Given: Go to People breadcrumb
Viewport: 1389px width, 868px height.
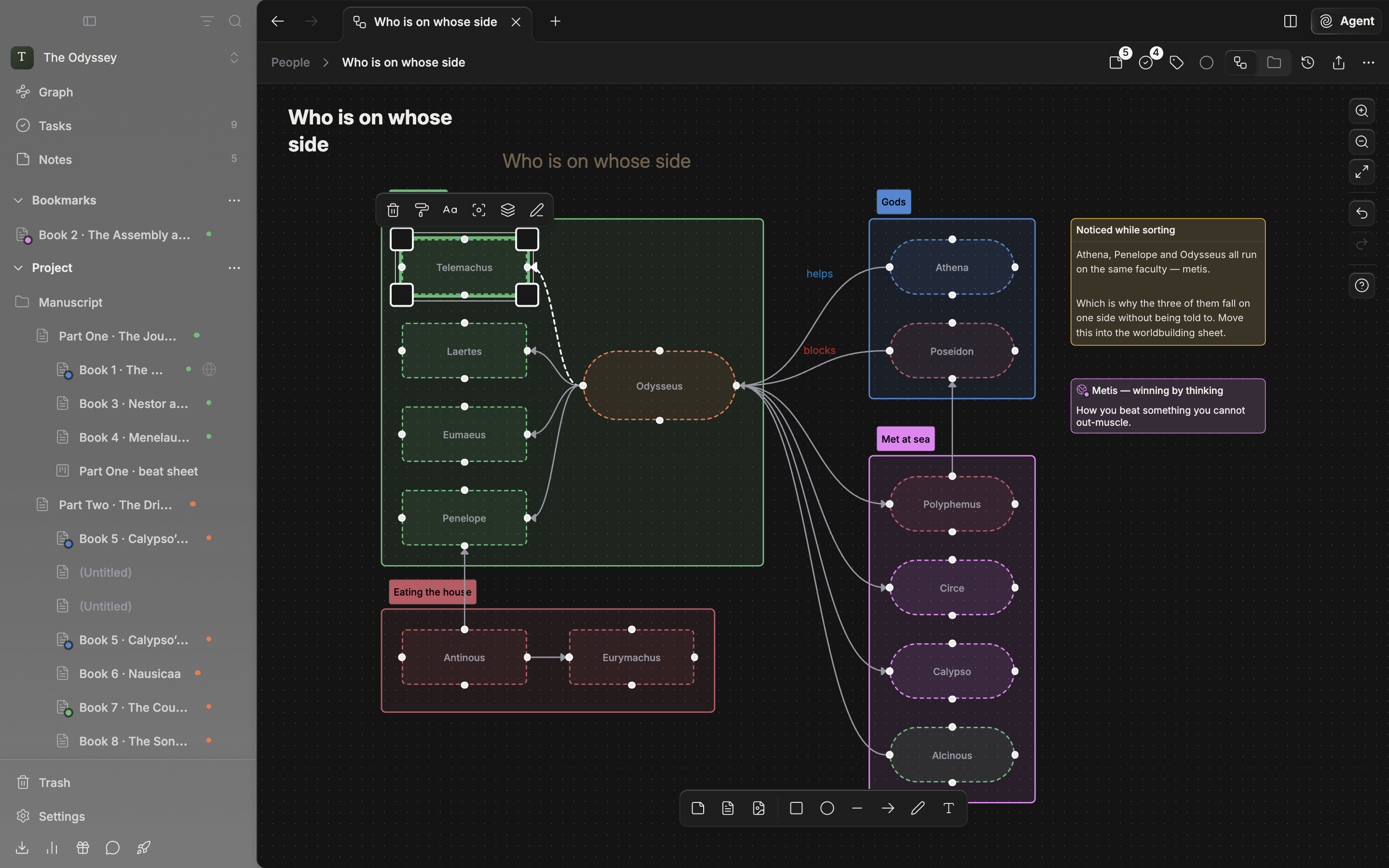Looking at the screenshot, I should [x=290, y=63].
